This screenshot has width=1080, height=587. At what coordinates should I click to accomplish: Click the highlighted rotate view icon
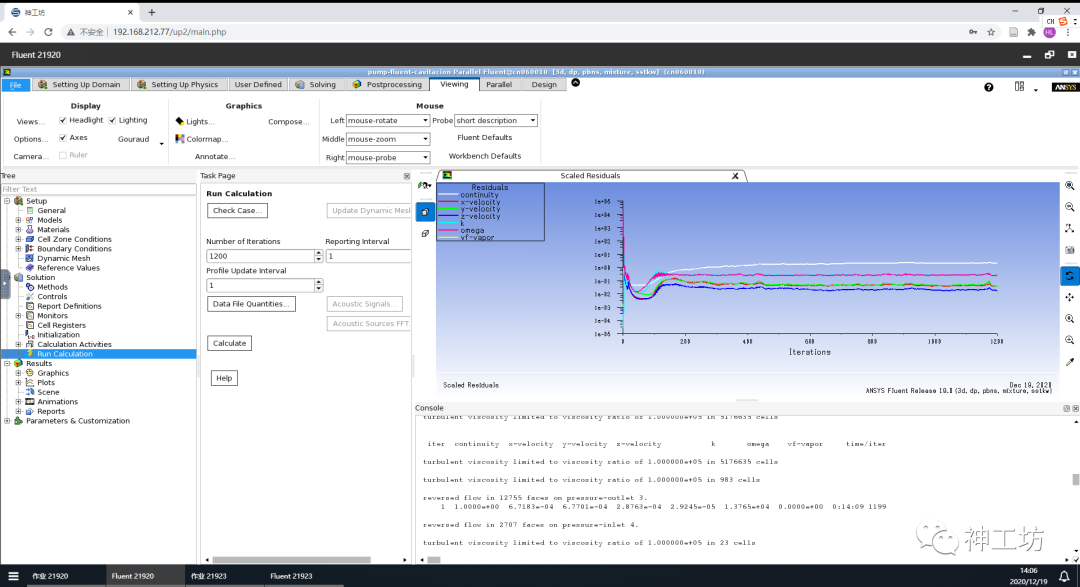click(1069, 275)
